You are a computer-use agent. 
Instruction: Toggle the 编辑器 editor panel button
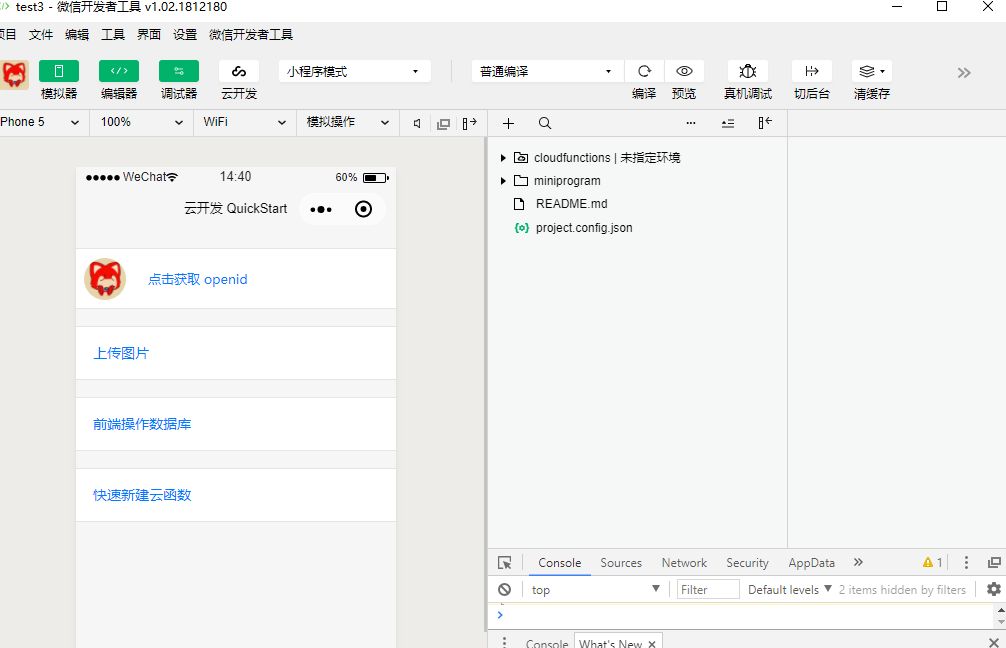click(119, 71)
